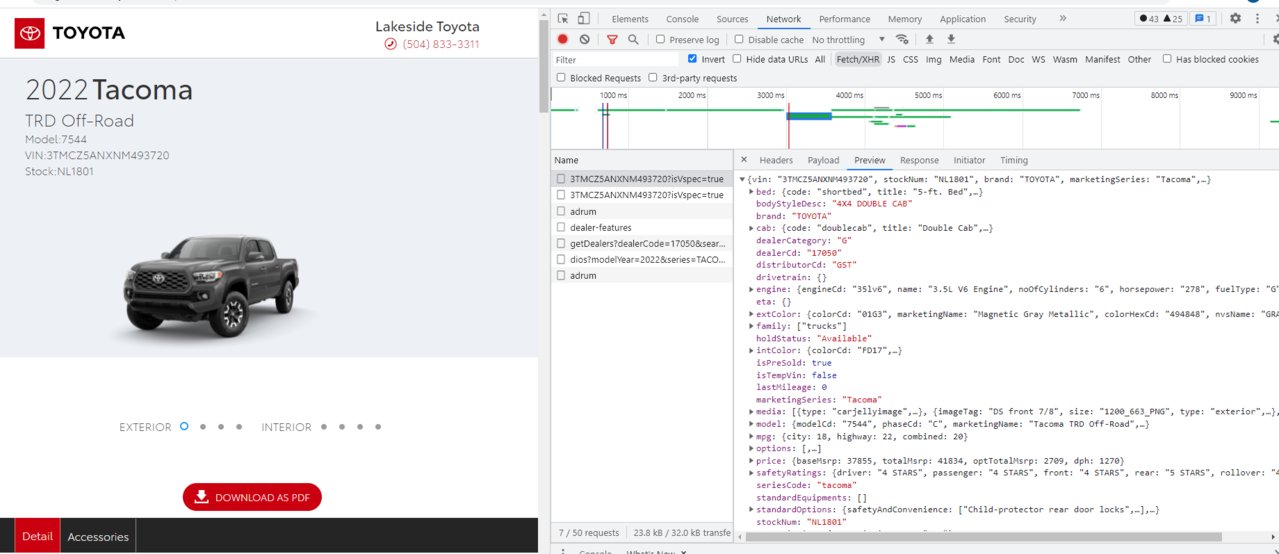Select the All request type filter
Screen dimensions: 1279x554
(x=820, y=60)
